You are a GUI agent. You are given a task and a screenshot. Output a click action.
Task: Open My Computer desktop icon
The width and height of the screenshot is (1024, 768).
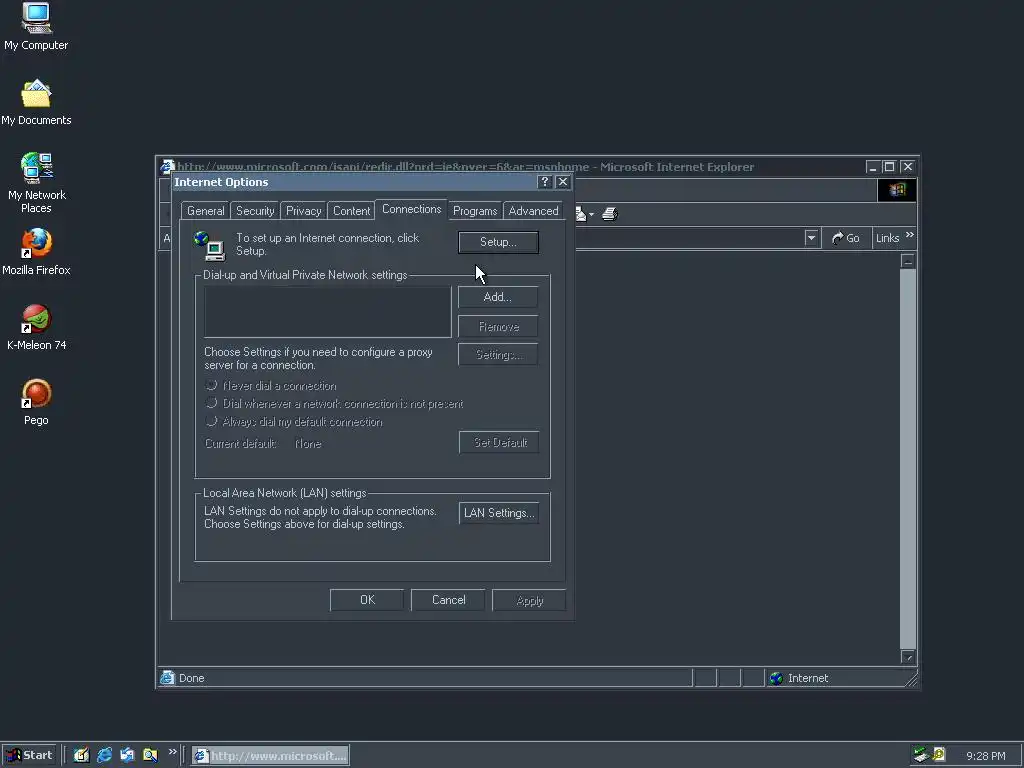click(36, 26)
